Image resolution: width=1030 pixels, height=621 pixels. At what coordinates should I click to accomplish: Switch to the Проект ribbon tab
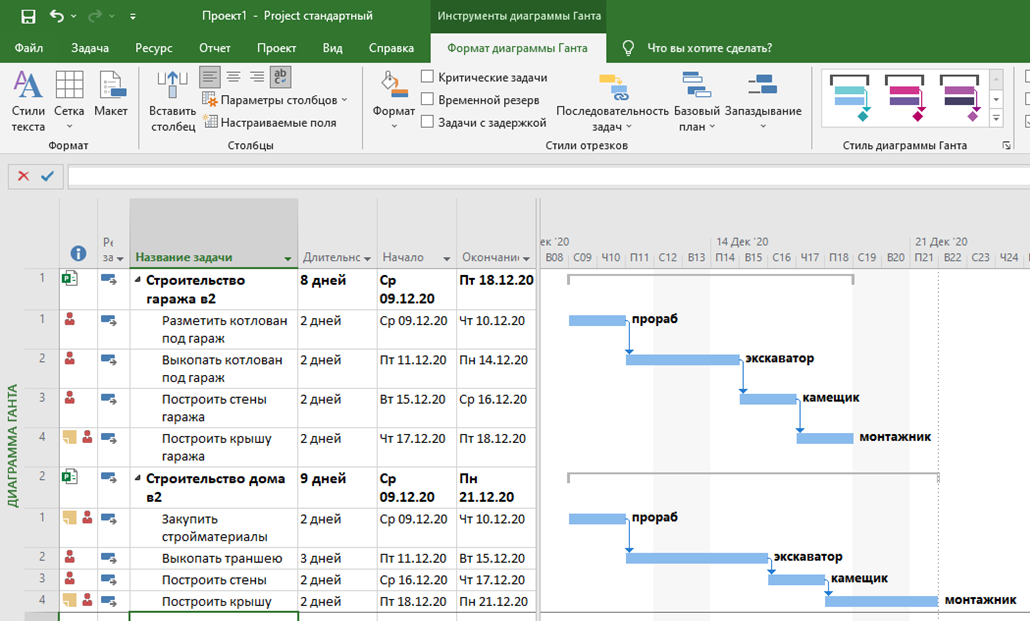tap(277, 48)
